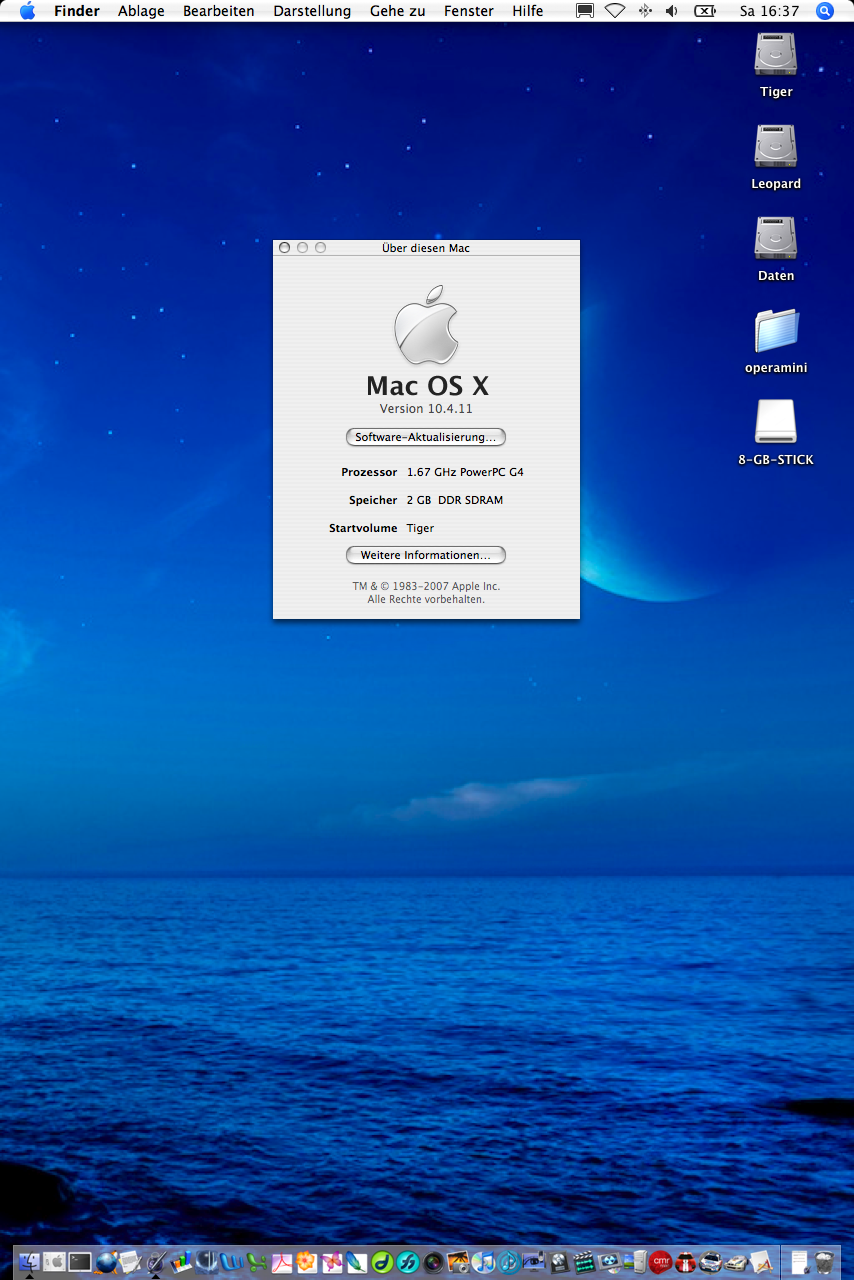This screenshot has width=854, height=1280.
Task: Open the Applications folder in the Dock
Action: coord(761,1261)
